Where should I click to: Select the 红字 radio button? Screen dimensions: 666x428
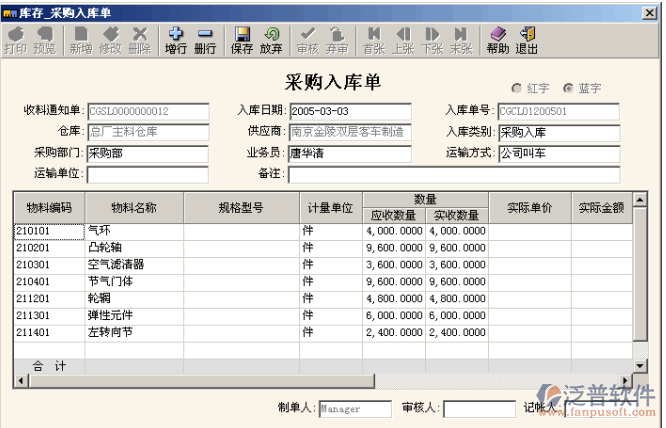pos(517,88)
